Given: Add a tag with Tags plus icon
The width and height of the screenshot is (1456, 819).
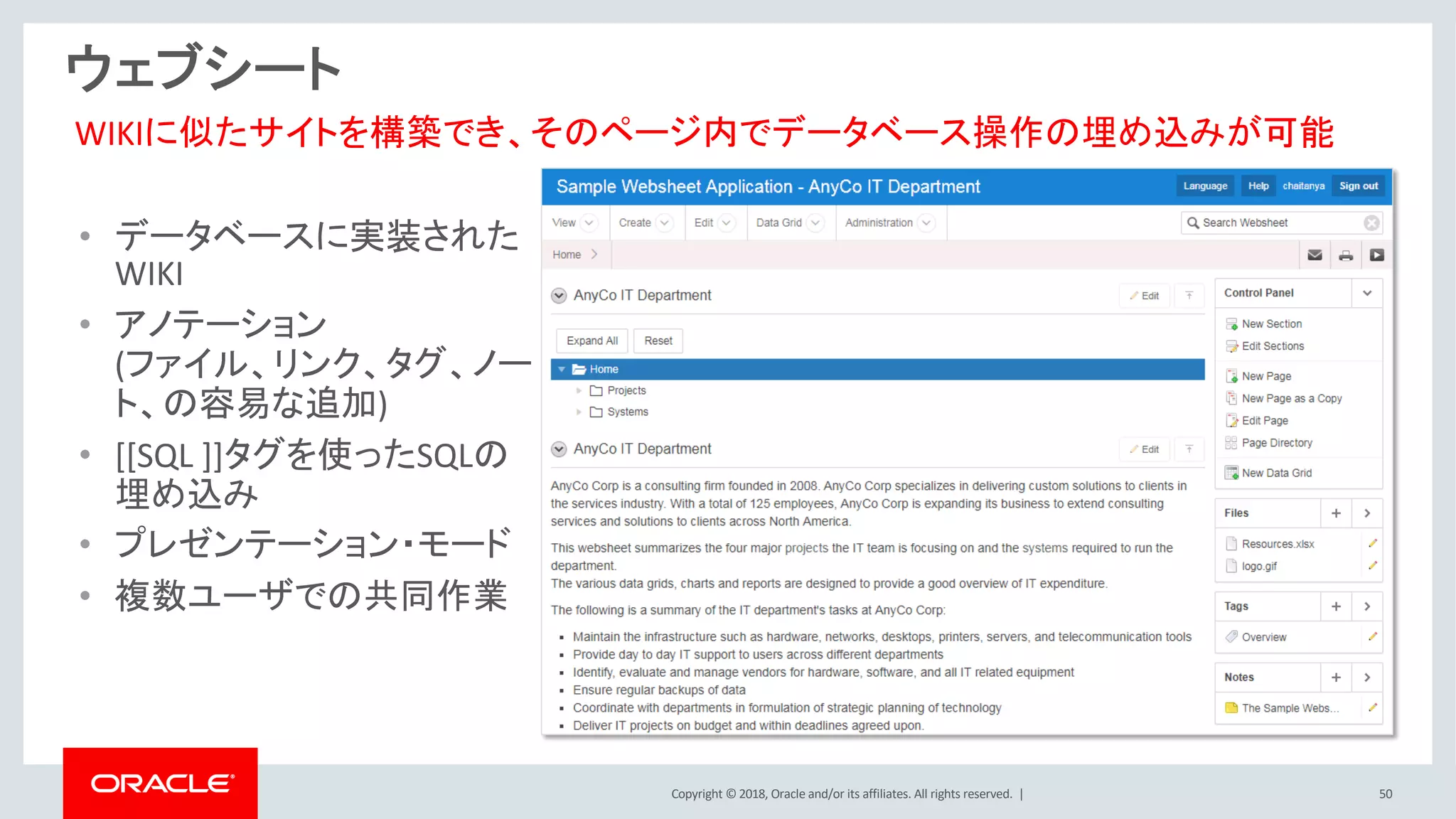Looking at the screenshot, I should (1336, 606).
